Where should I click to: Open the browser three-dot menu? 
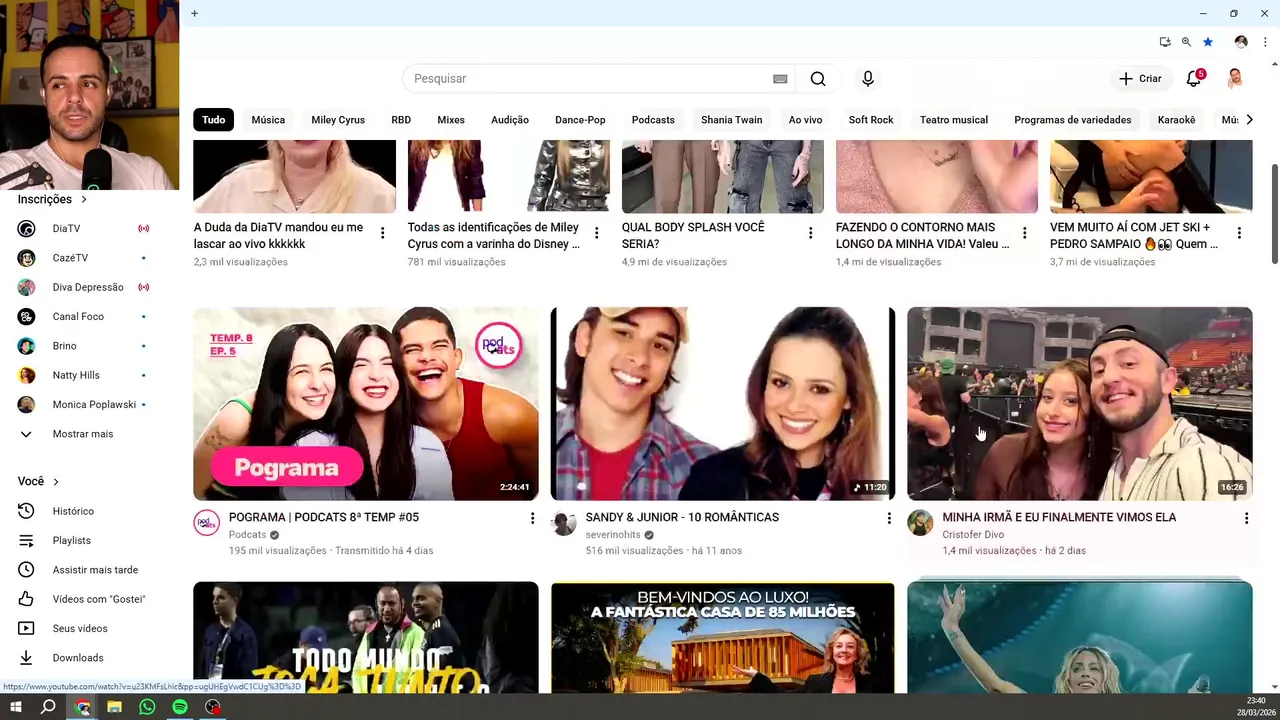point(1265,42)
